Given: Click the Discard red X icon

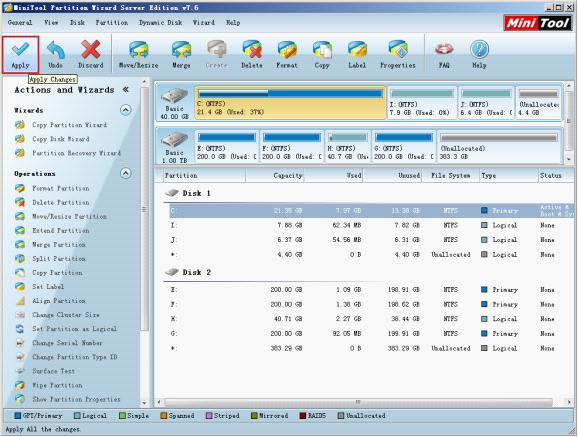Looking at the screenshot, I should [91, 50].
